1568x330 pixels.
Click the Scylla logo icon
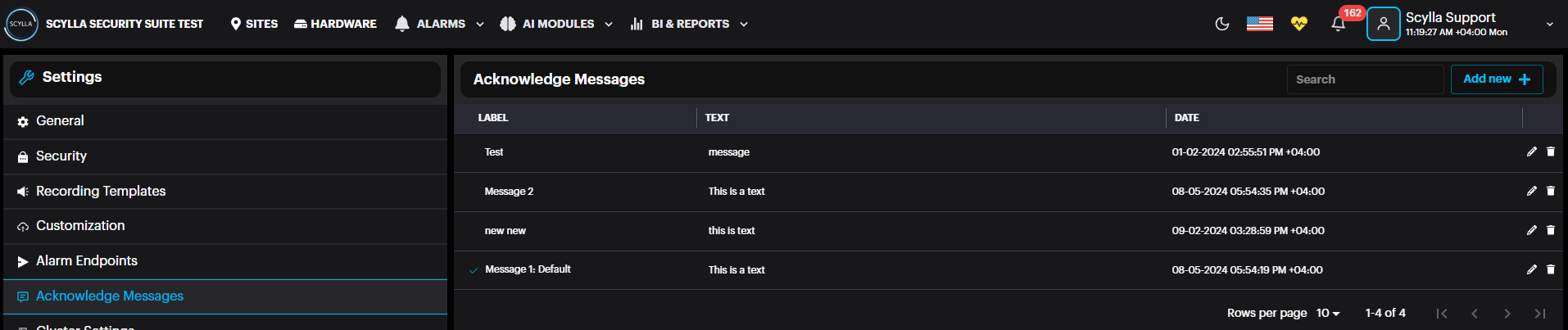(x=21, y=24)
